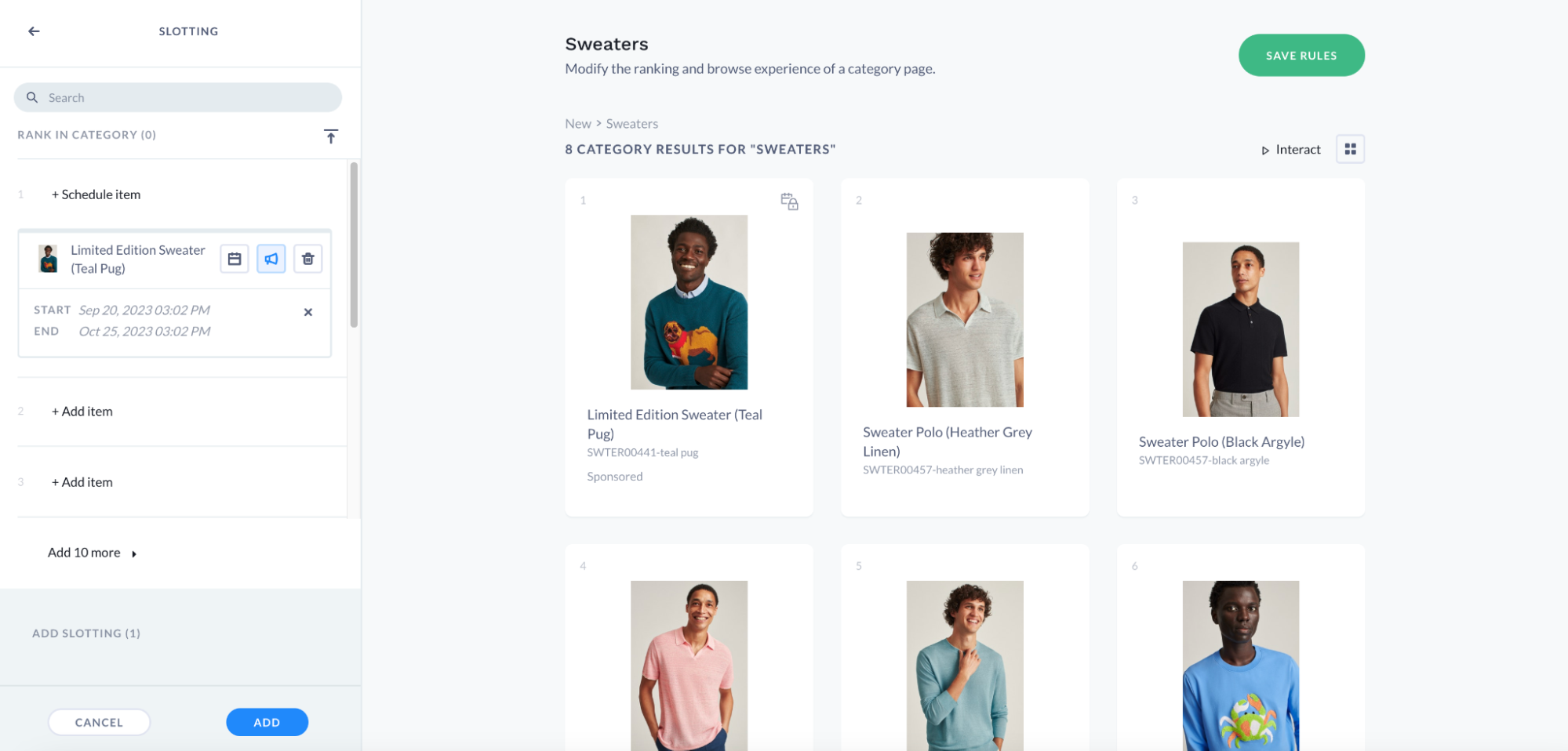Click inside the Search field
1568x751 pixels.
coord(157,96)
